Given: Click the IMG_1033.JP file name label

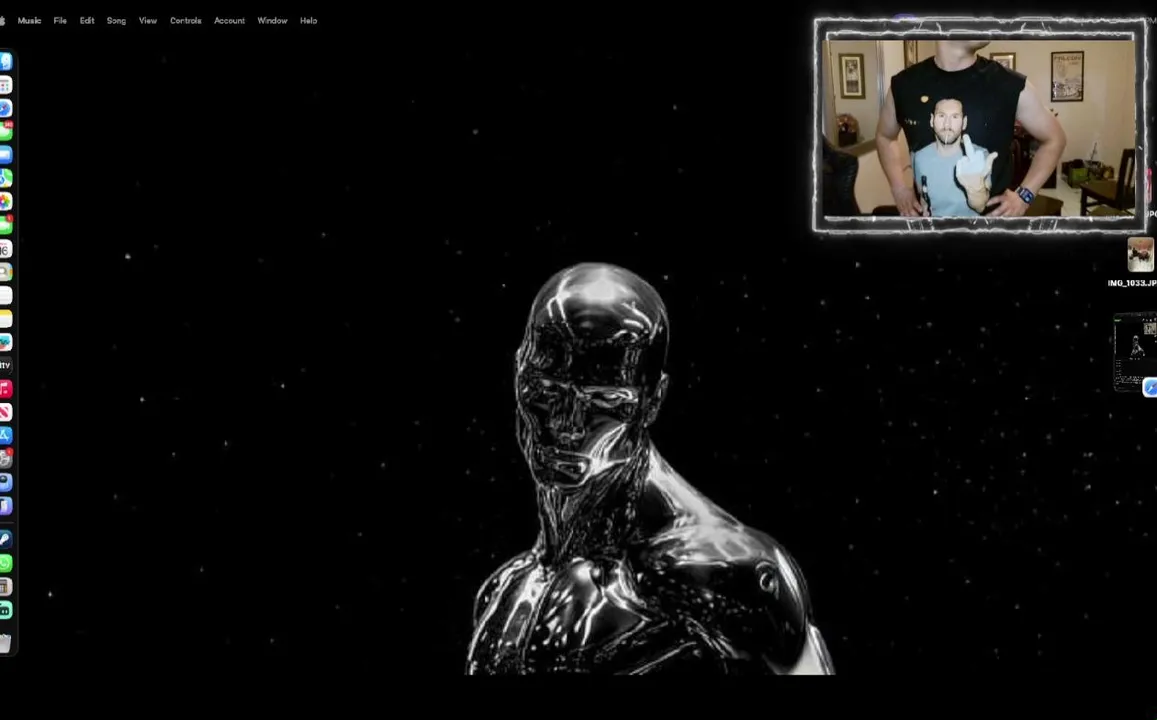Looking at the screenshot, I should coord(1132,283).
